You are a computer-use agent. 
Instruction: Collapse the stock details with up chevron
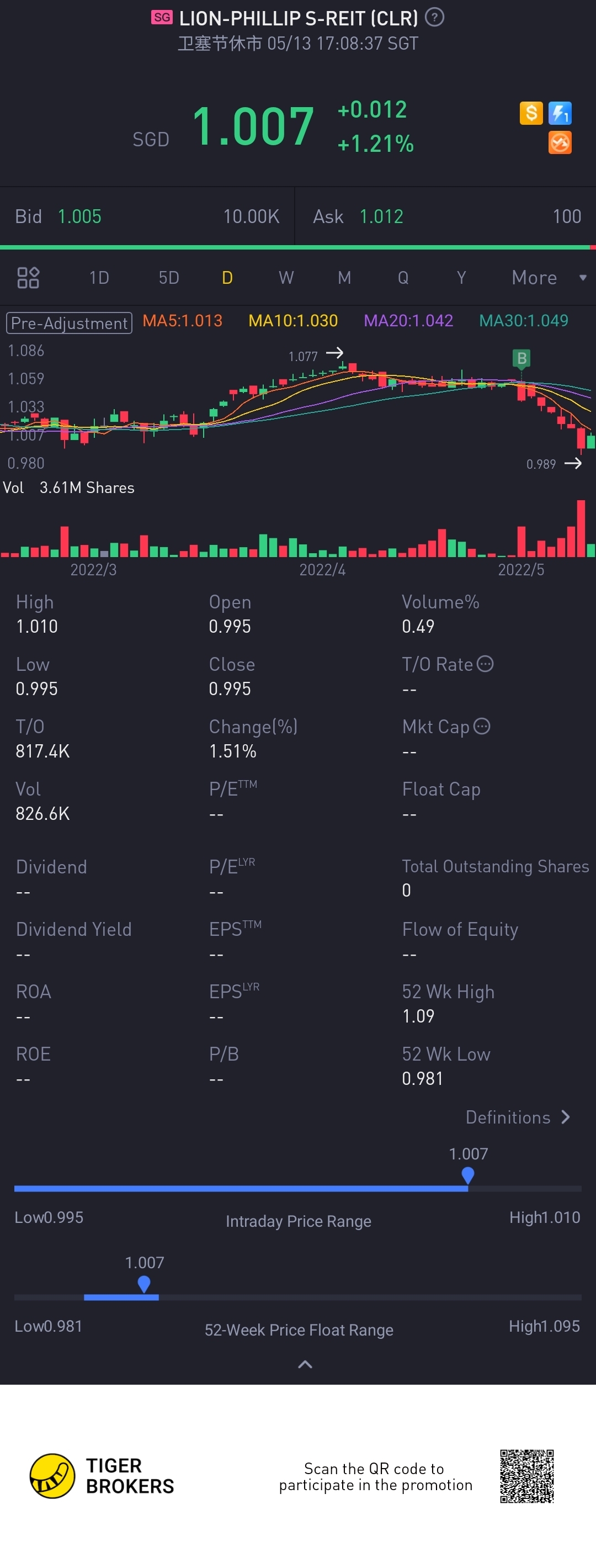[305, 1364]
